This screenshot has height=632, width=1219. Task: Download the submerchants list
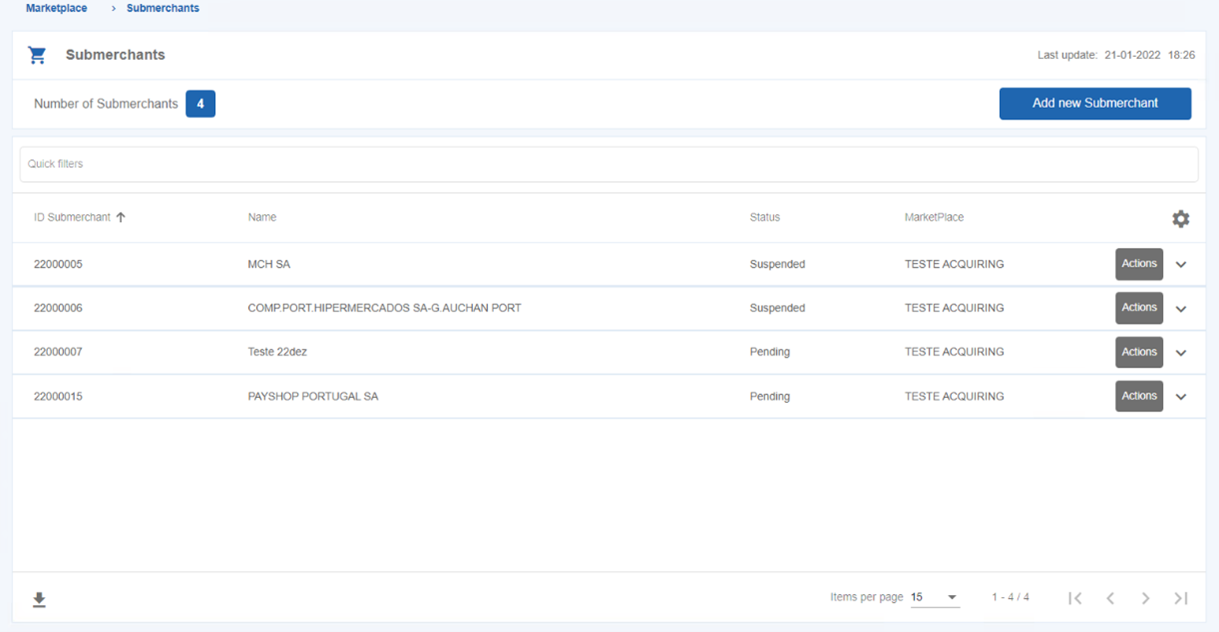[x=39, y=599]
